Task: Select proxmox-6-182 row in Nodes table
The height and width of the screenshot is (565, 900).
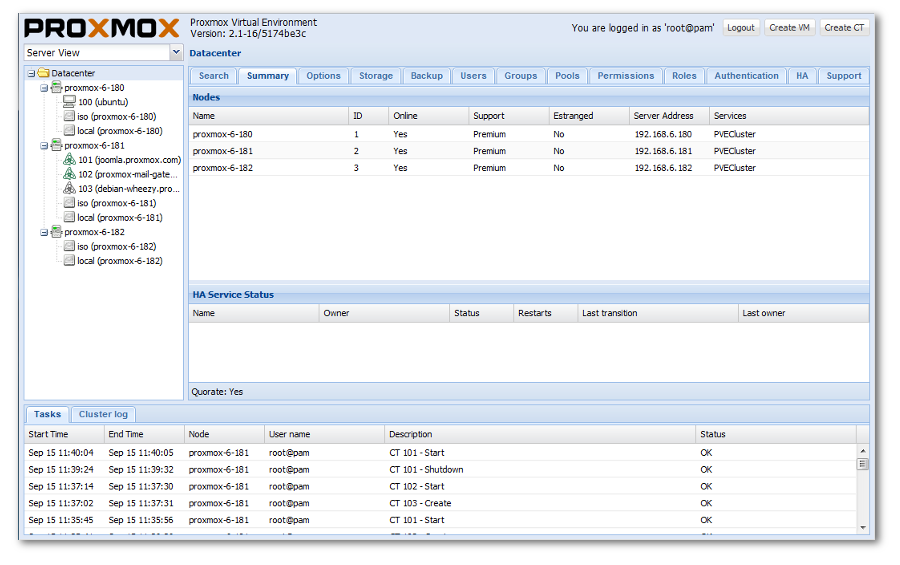Action: (x=529, y=168)
